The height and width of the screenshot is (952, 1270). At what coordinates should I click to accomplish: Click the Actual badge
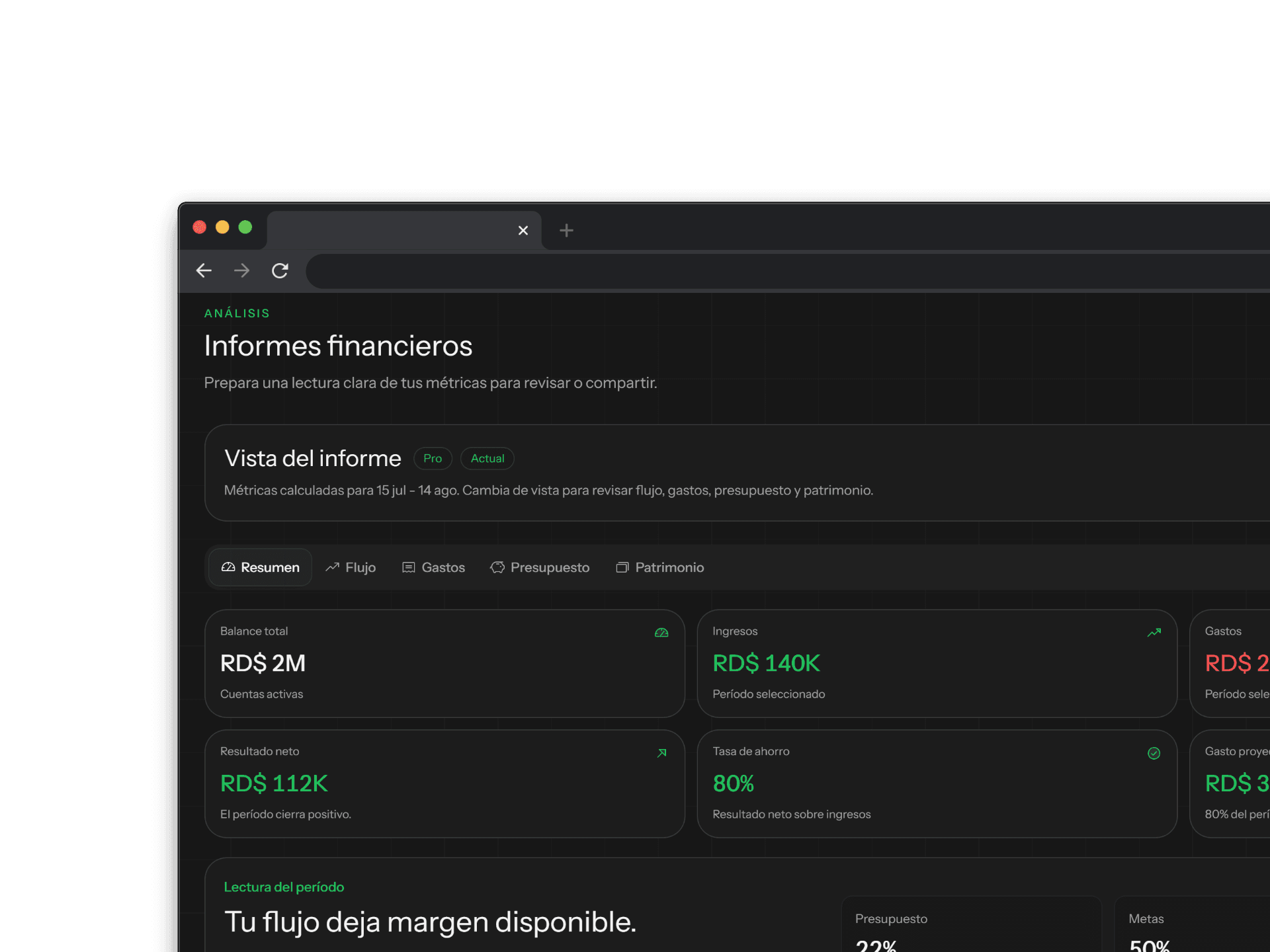487,458
